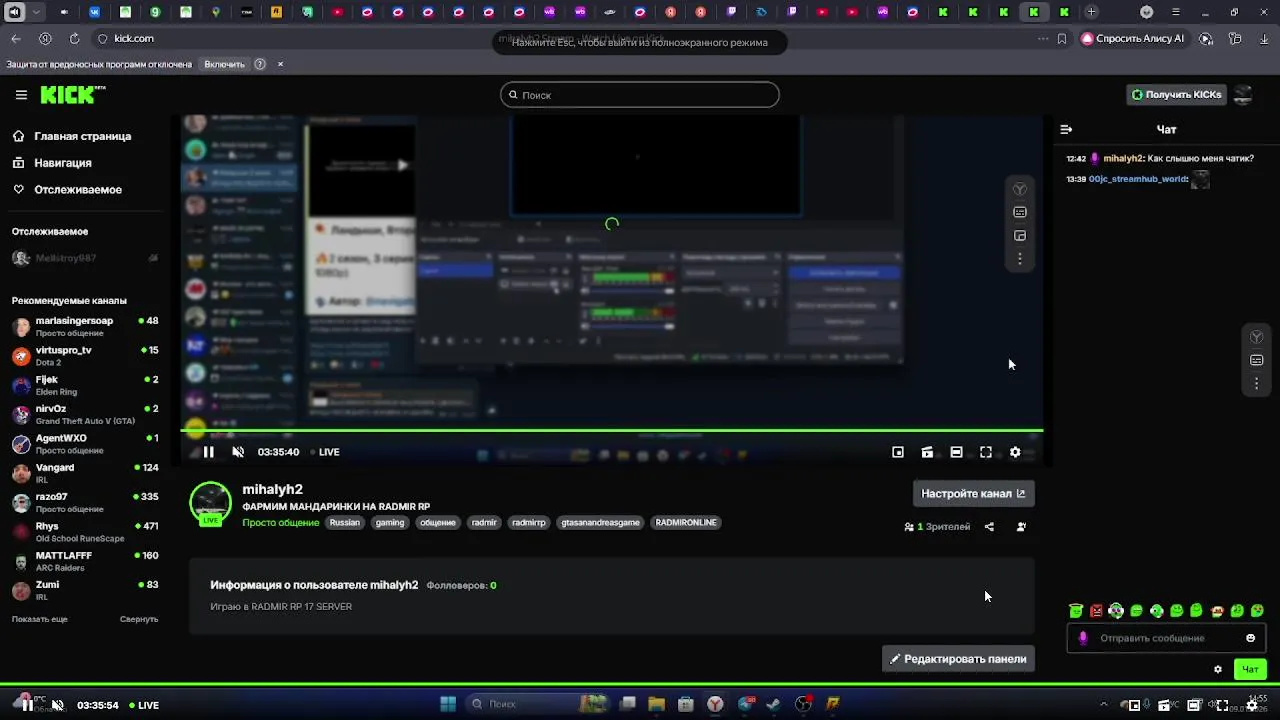The width and height of the screenshot is (1280, 720).
Task: Click Настройте канал button
Action: tap(973, 493)
